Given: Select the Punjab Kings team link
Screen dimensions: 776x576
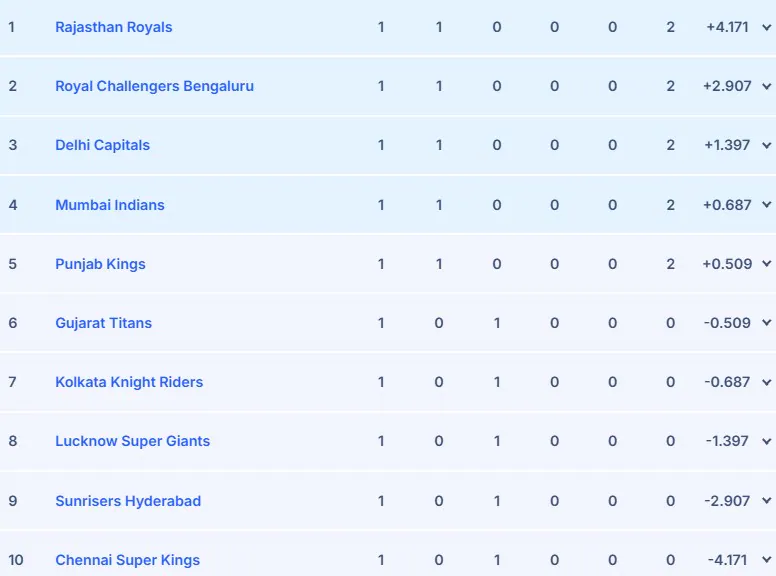Looking at the screenshot, I should click(x=100, y=264).
